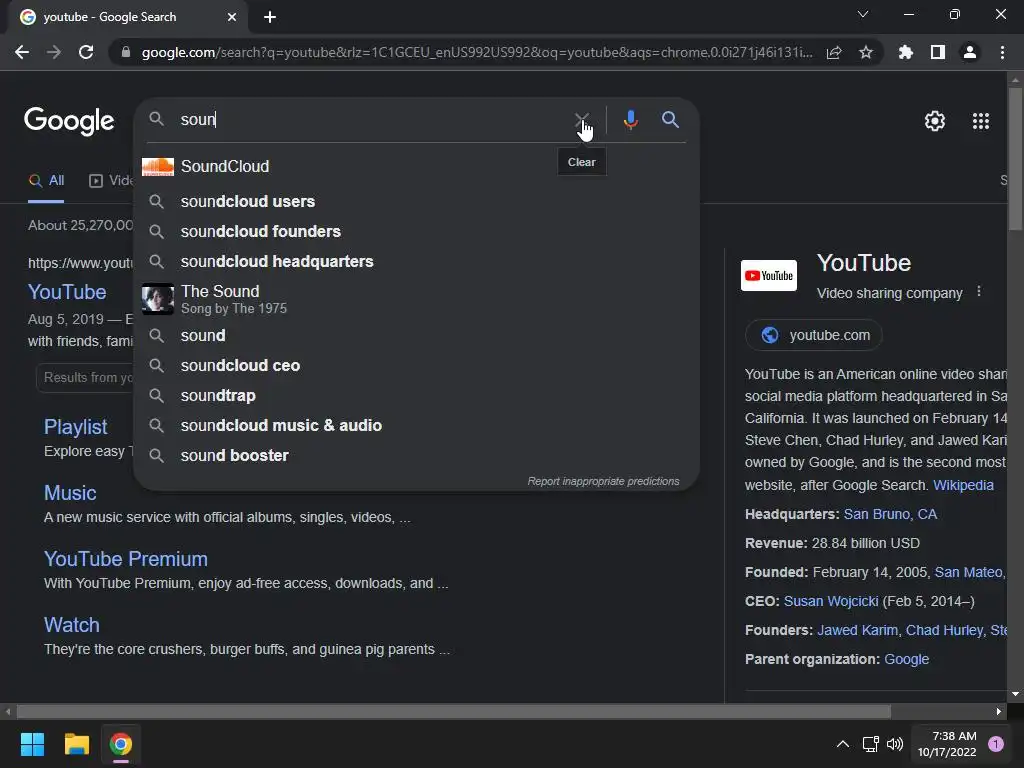Click the vertical page scrollbar thumb
Image resolution: width=1024 pixels, height=768 pixels.
pyautogui.click(x=1015, y=159)
